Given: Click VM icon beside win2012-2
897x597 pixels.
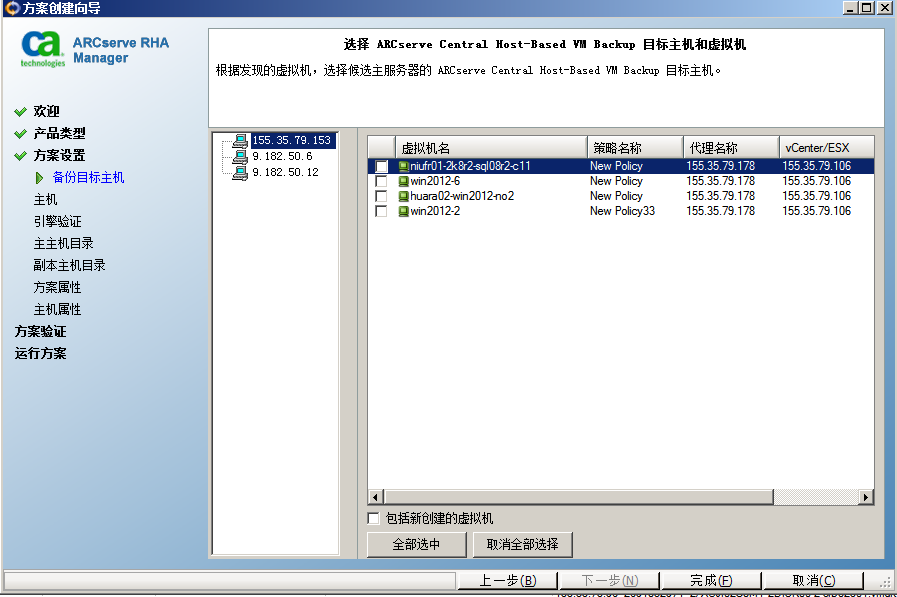Looking at the screenshot, I should click(x=403, y=211).
